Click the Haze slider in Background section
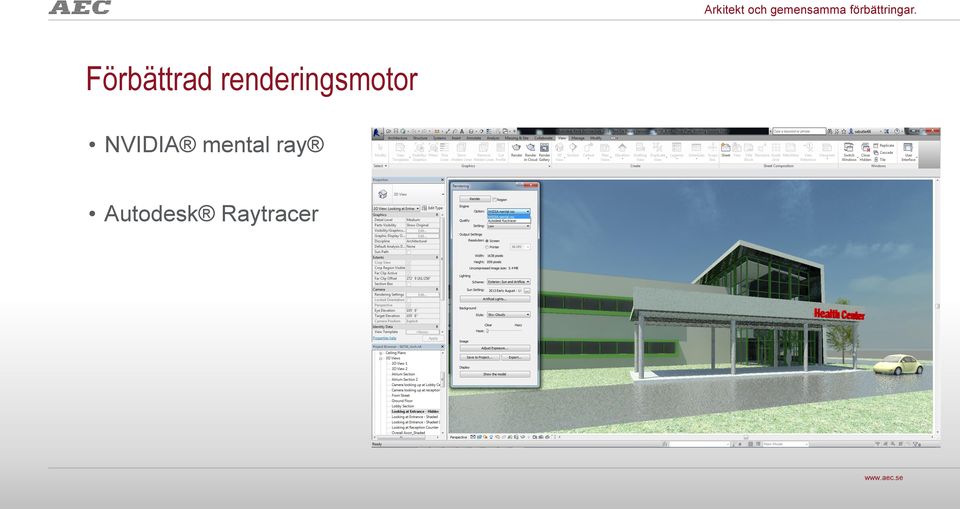960x509 pixels. coord(504,331)
